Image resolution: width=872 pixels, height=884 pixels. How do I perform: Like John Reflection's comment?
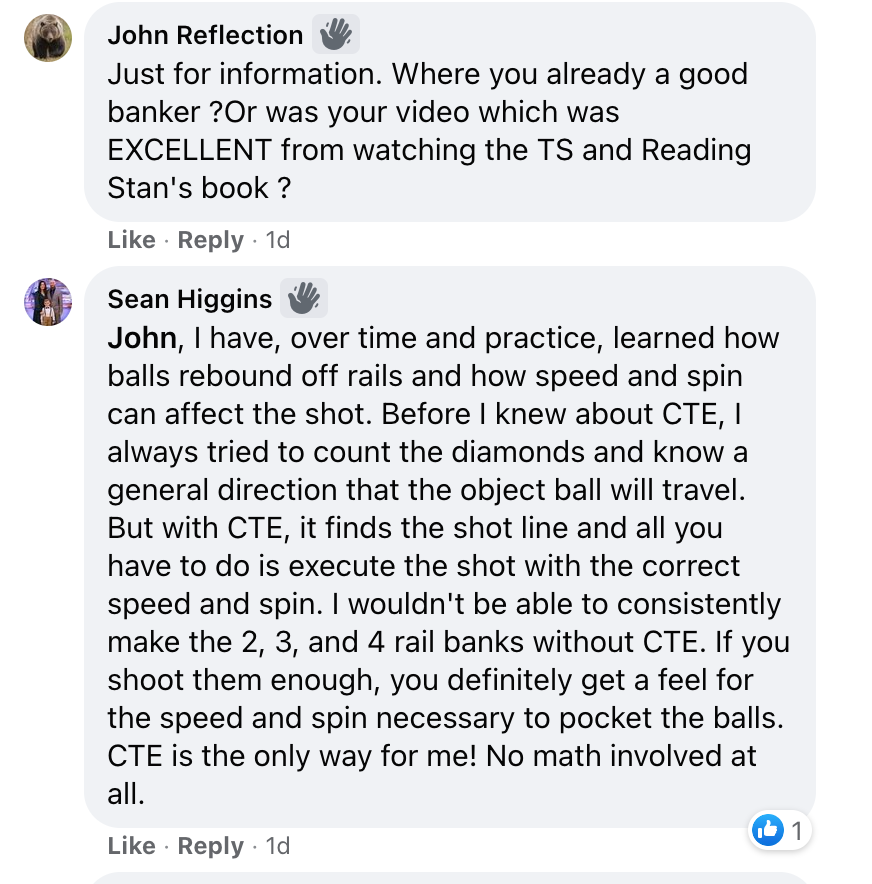coord(131,240)
